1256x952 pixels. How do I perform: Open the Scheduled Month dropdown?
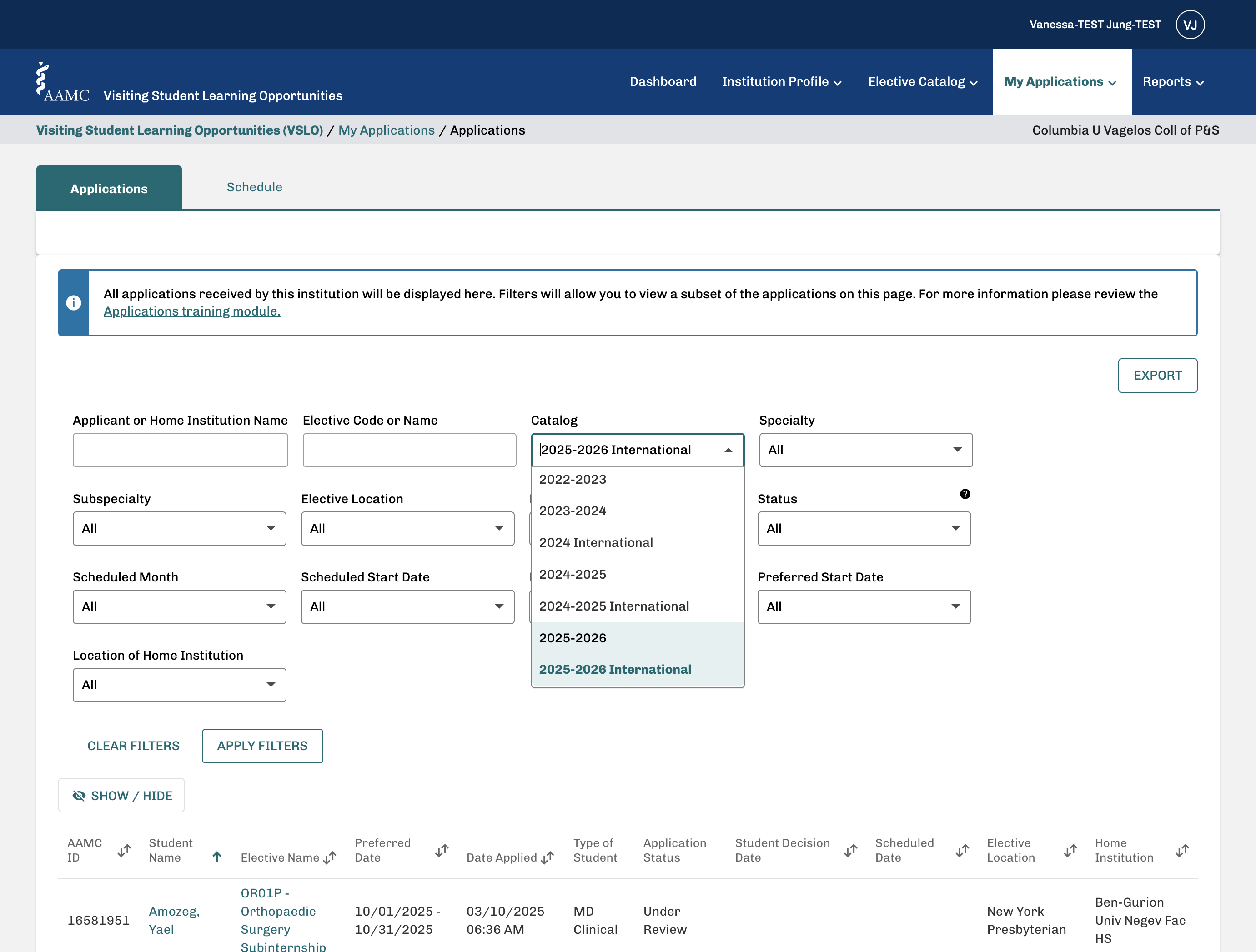[x=180, y=607]
